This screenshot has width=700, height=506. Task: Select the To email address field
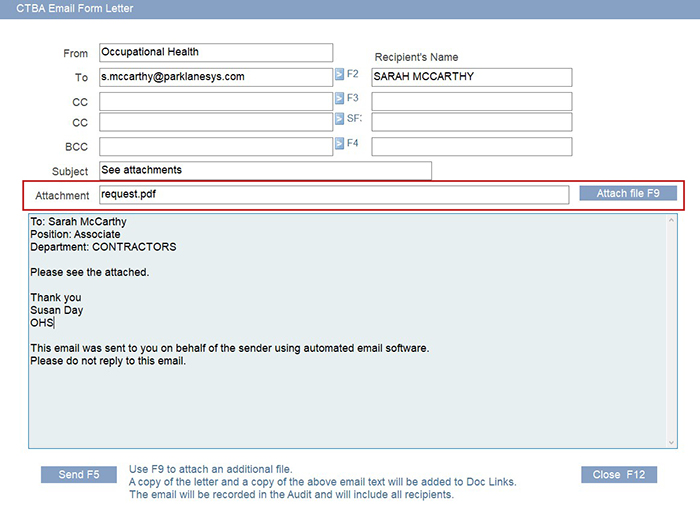(x=215, y=77)
